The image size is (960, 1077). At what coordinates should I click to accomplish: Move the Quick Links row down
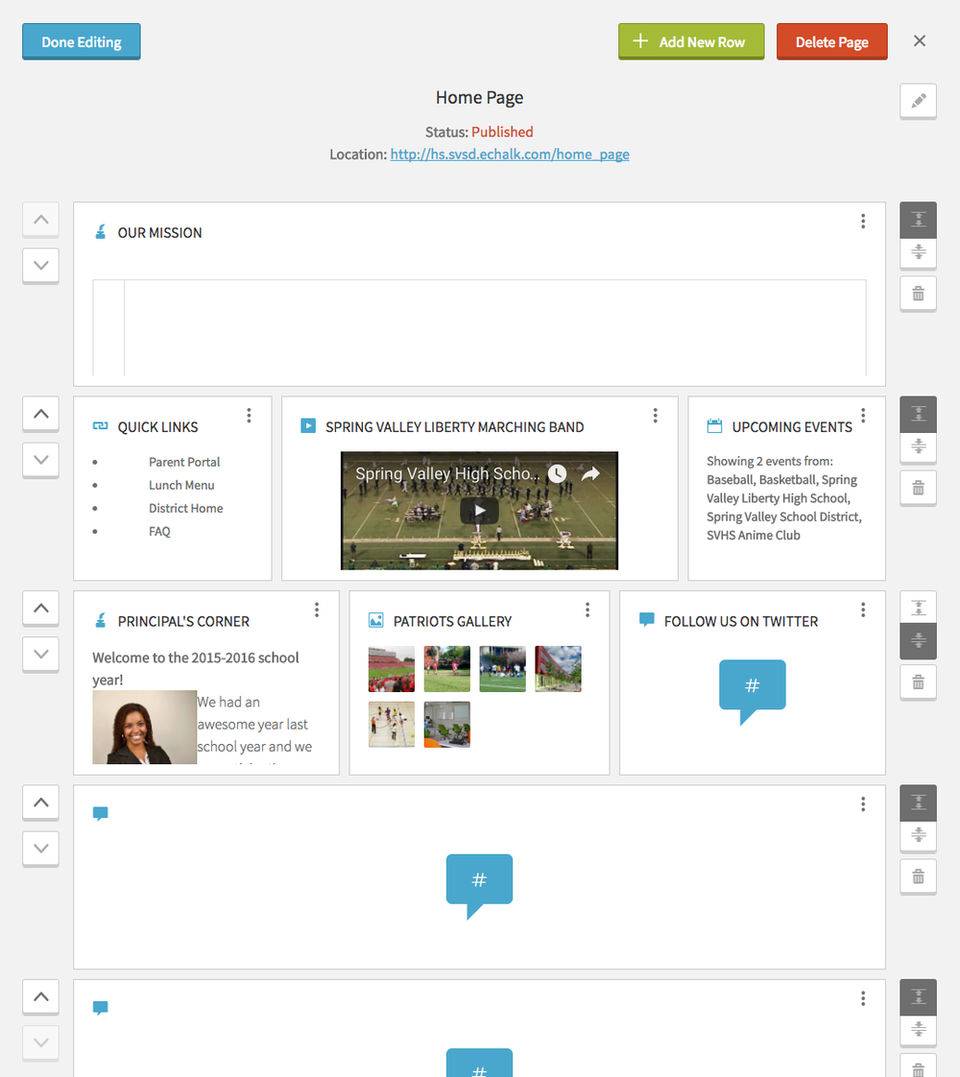[x=41, y=460]
